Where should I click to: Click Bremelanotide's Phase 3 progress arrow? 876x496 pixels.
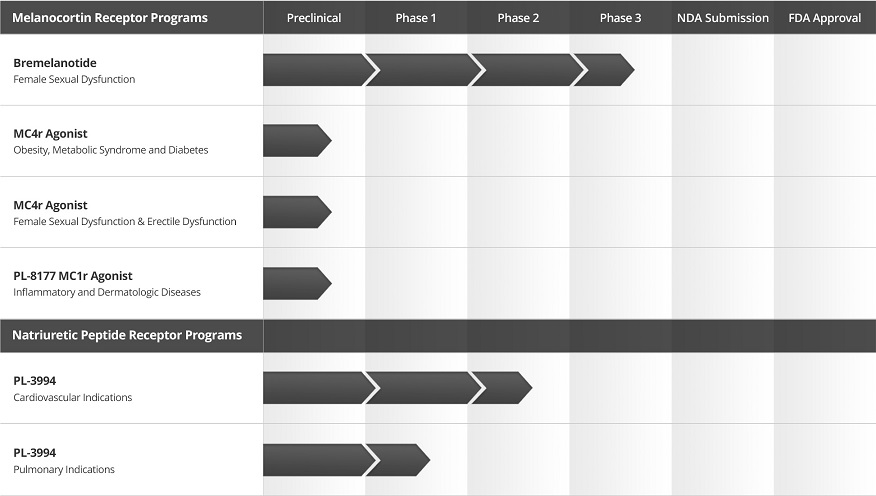point(603,70)
